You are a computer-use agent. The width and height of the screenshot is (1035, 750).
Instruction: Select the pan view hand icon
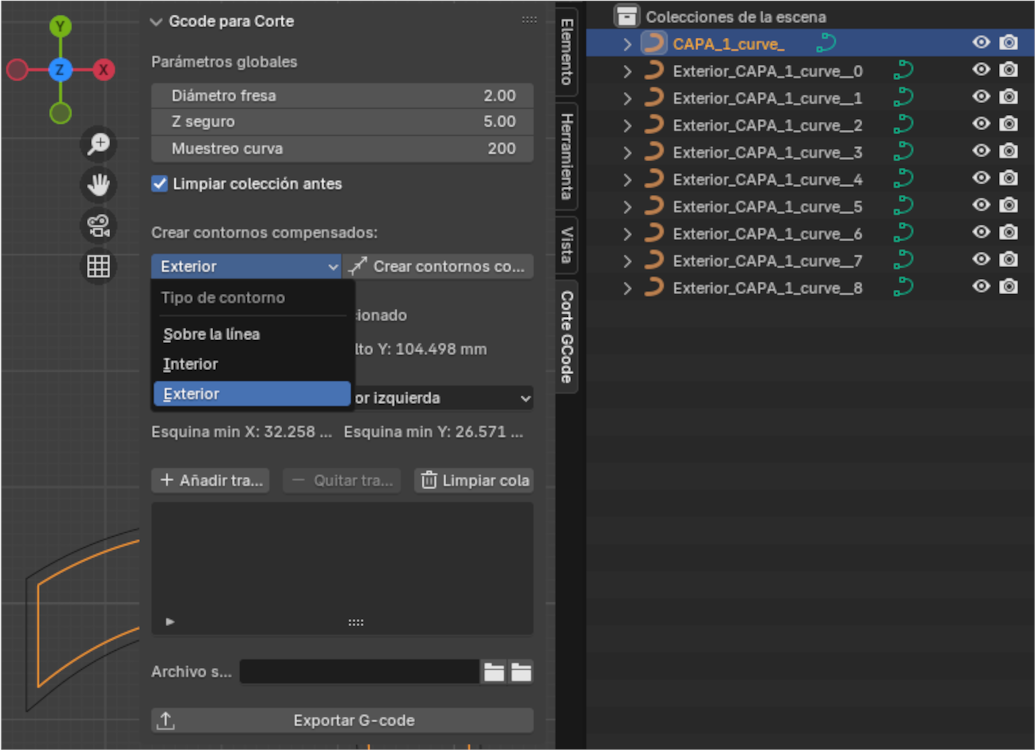[98, 185]
